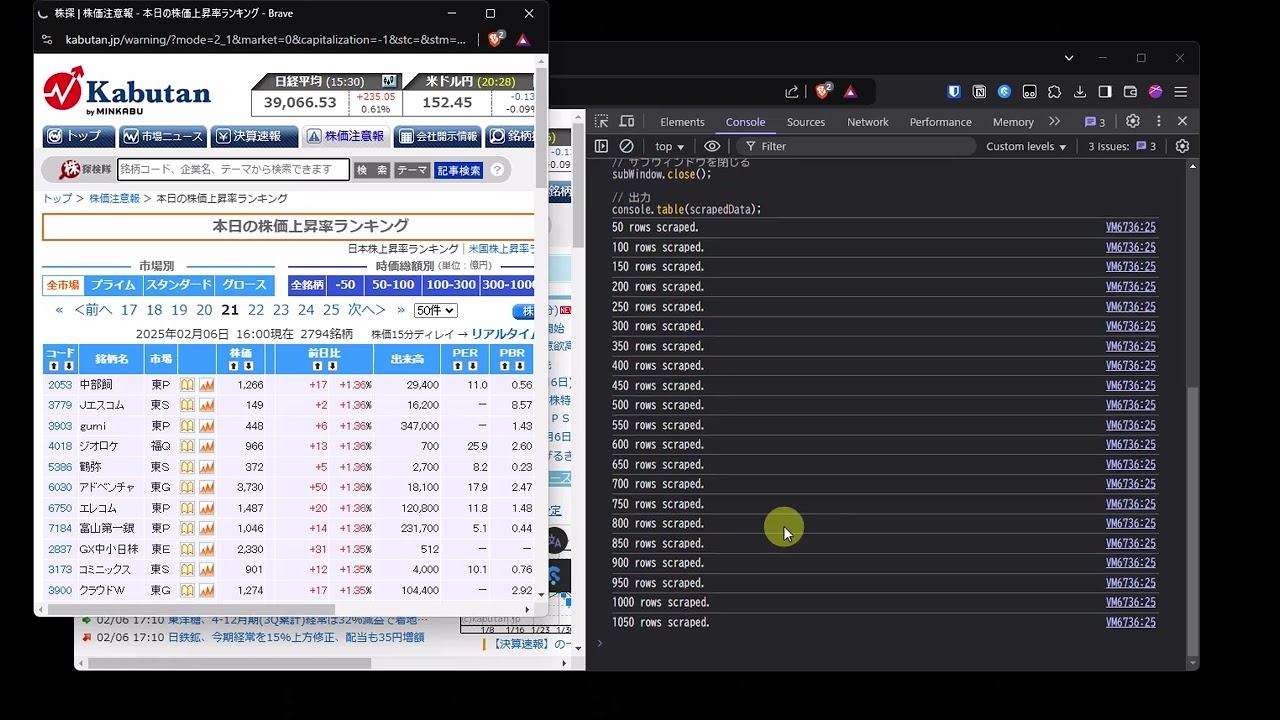
Task: Open the Custom levels dropdown
Action: coord(1026,146)
